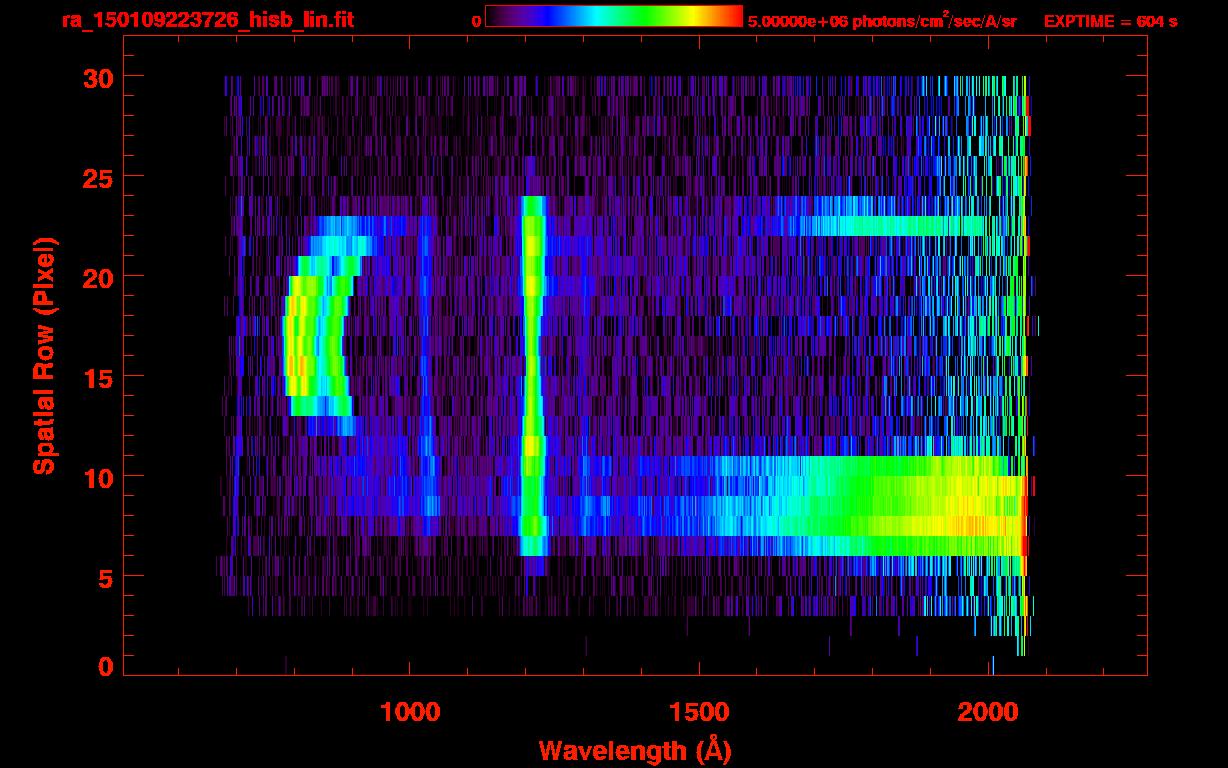The width and height of the screenshot is (1228, 768).
Task: Click the x-axis tick label 2000
Action: point(990,712)
